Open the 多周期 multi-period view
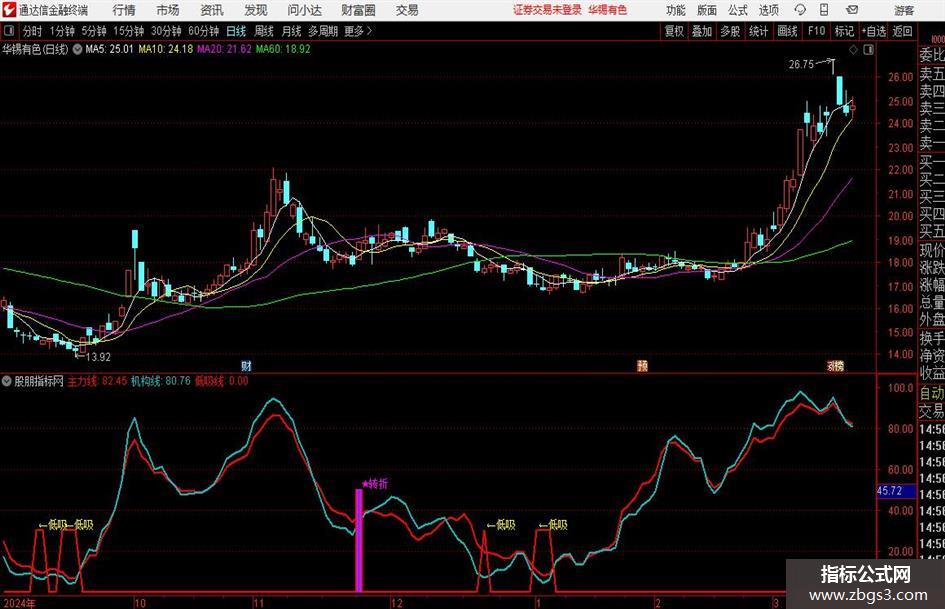This screenshot has width=945, height=609. click(323, 31)
